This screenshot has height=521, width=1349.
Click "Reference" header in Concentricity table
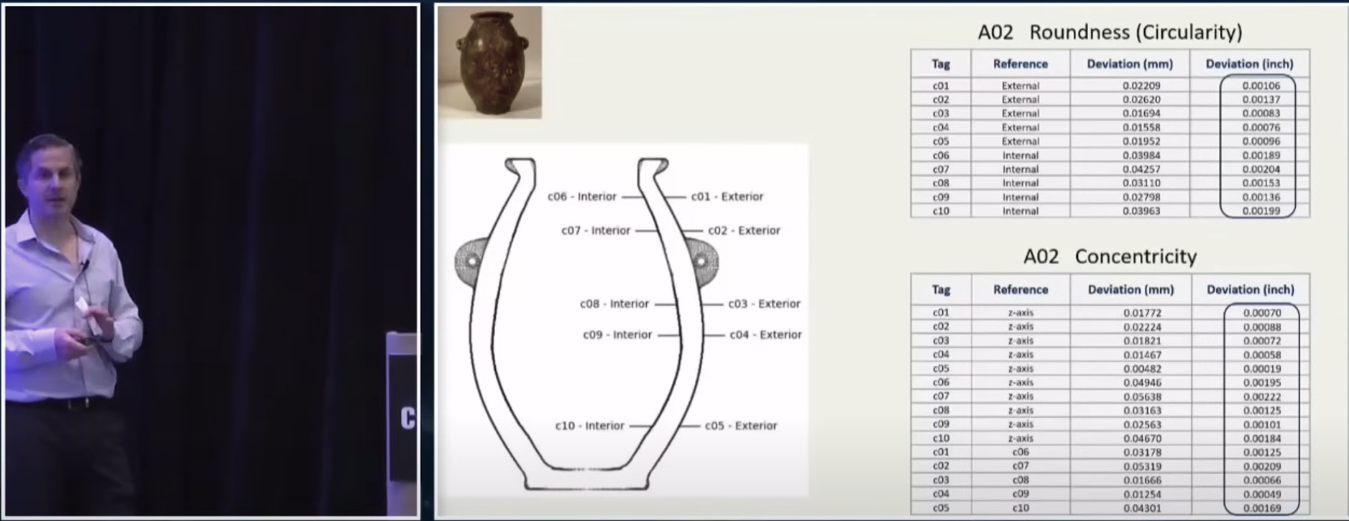(x=1020, y=290)
